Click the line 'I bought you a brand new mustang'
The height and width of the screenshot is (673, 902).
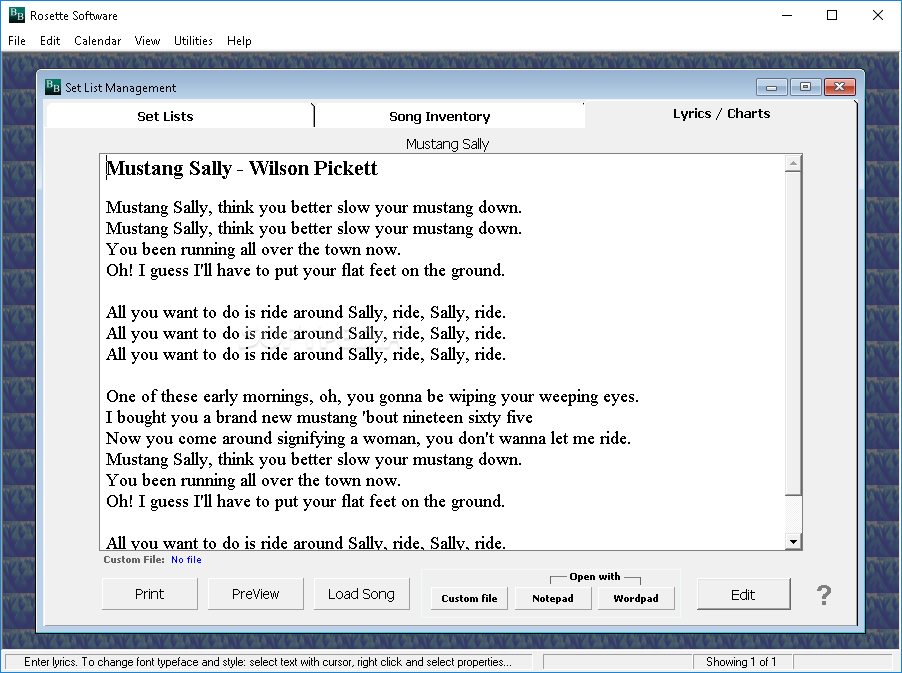point(319,418)
